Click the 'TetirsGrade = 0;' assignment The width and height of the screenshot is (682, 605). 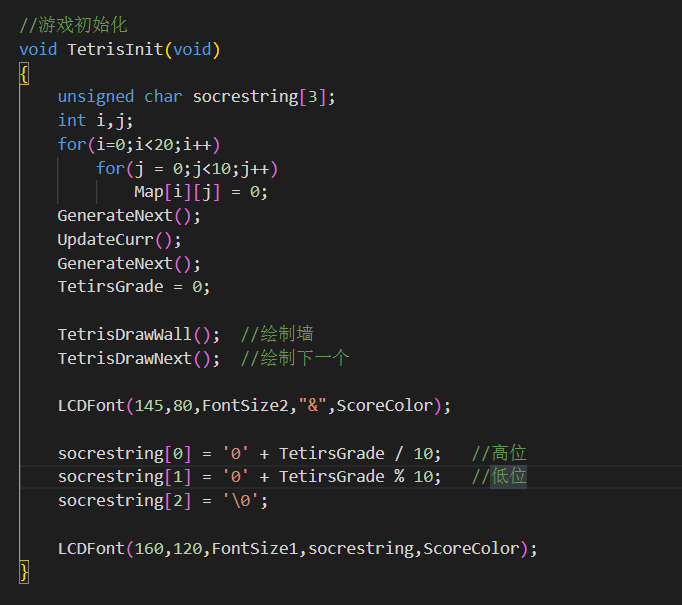(134, 287)
